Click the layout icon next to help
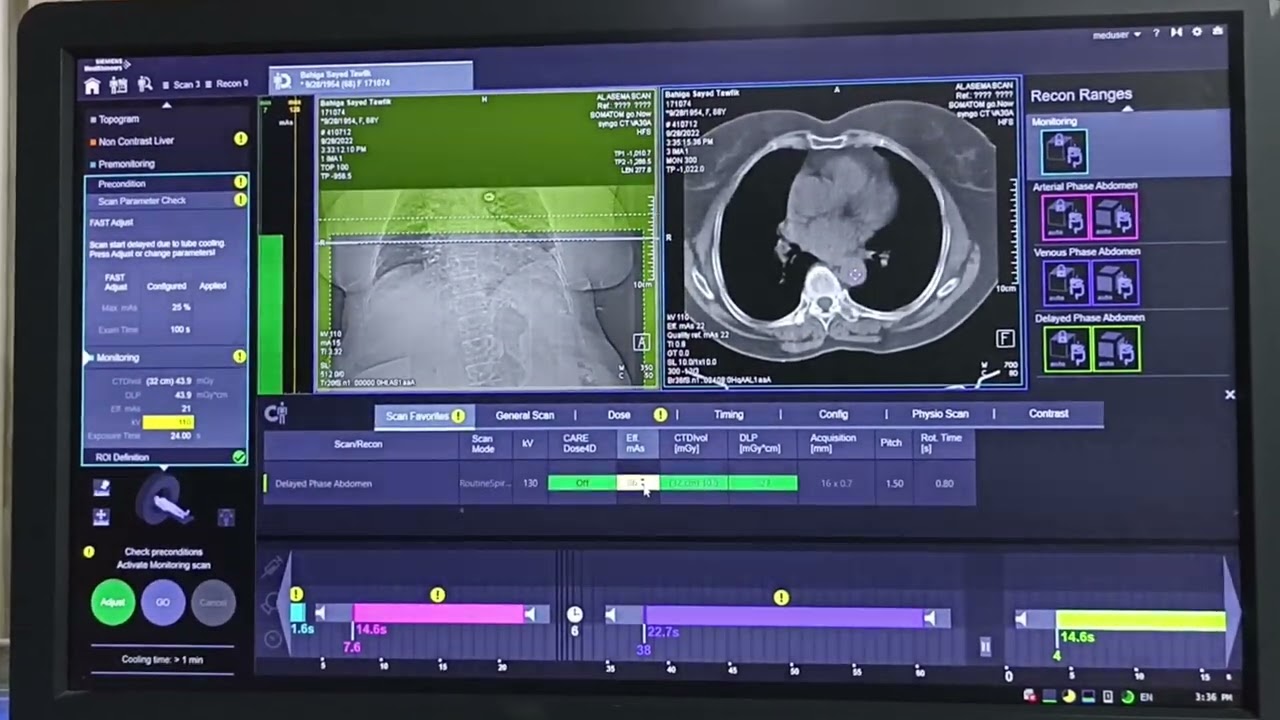The image size is (1280, 720). [x=1176, y=33]
